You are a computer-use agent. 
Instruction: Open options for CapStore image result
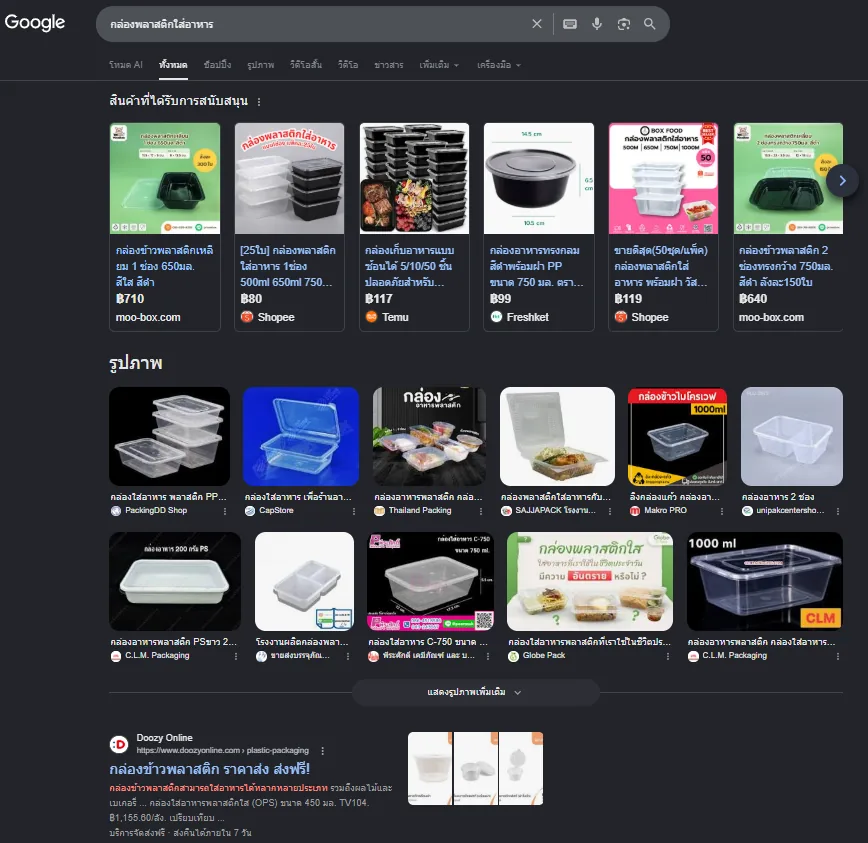click(x=354, y=511)
